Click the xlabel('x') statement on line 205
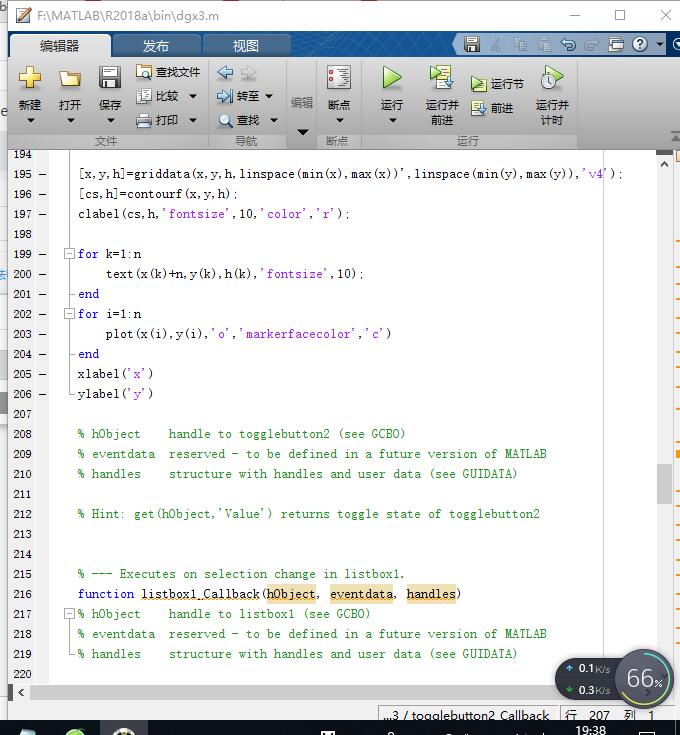The width and height of the screenshot is (680, 735). [115, 374]
